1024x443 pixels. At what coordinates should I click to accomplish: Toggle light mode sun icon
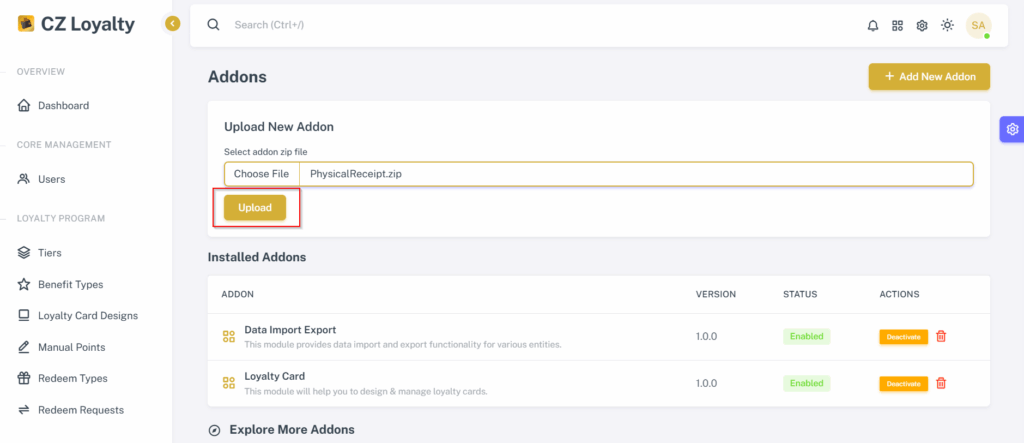tap(947, 25)
